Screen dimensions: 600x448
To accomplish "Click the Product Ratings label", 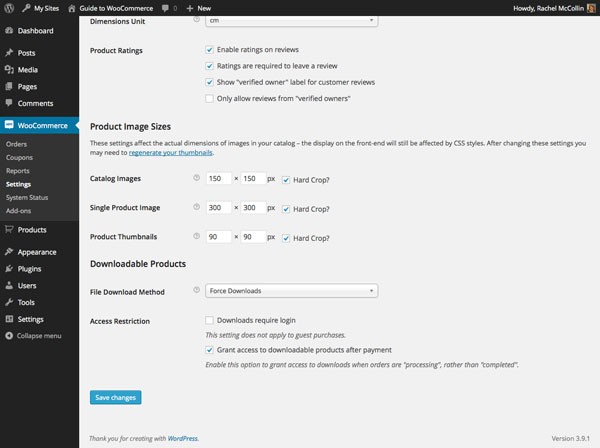I will click(116, 51).
